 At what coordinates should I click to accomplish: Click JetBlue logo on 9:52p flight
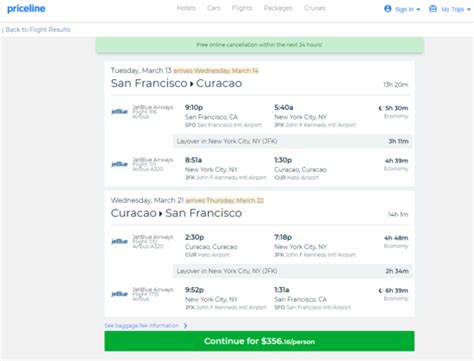[119, 294]
